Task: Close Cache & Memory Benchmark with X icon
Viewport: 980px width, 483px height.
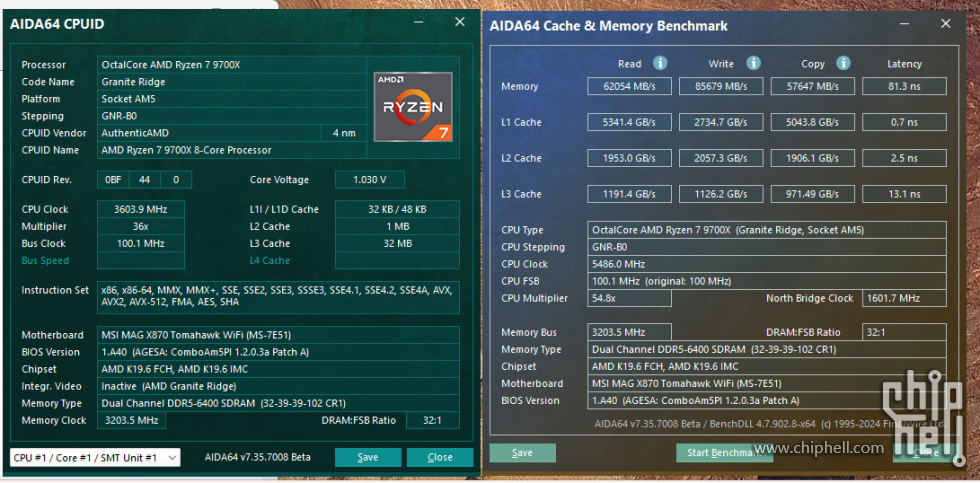Action: pyautogui.click(x=946, y=24)
